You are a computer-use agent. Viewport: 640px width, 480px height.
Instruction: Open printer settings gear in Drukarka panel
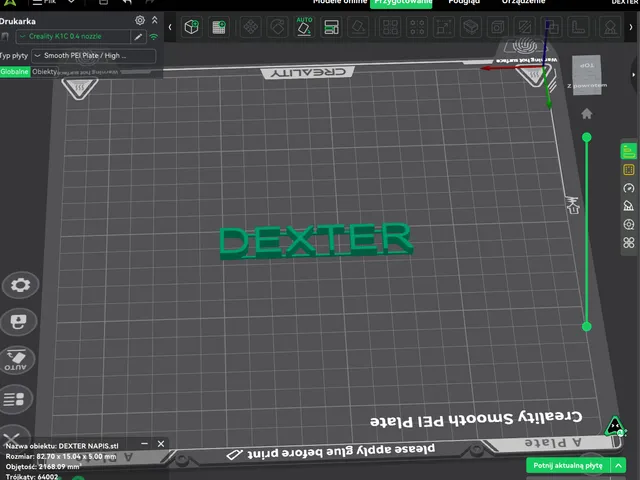click(x=140, y=20)
